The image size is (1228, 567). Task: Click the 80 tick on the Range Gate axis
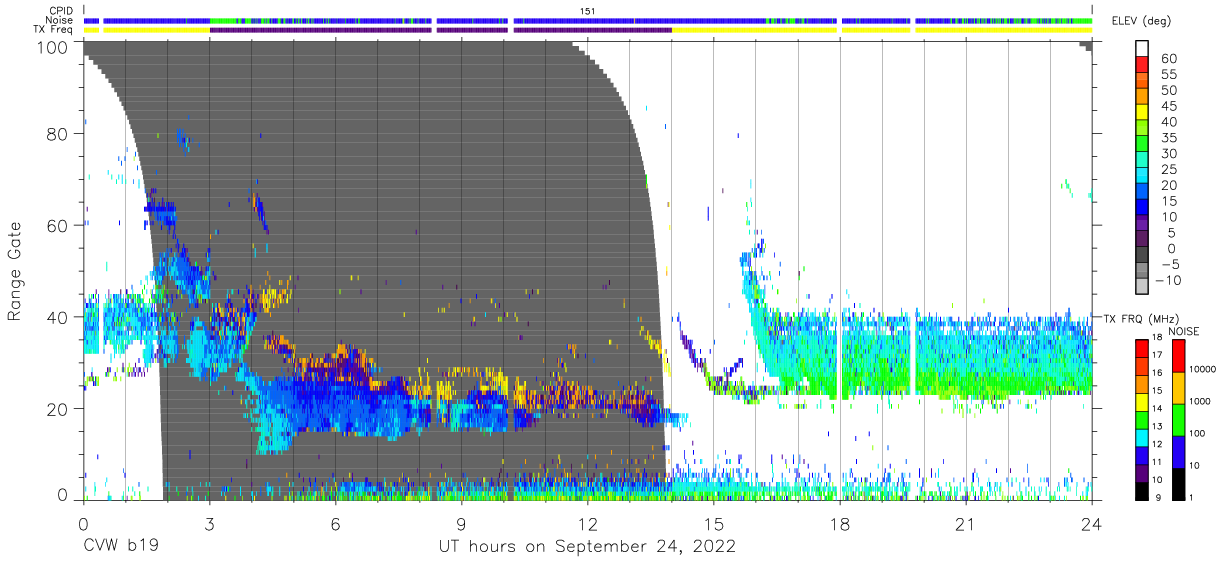[x=58, y=134]
